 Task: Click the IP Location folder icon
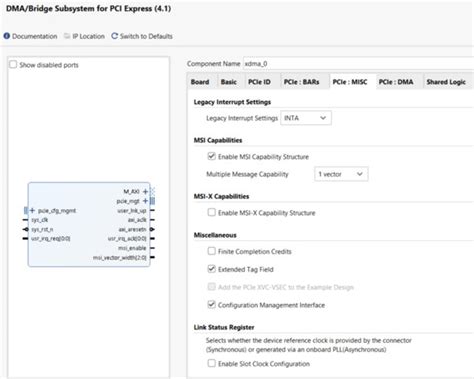(67, 36)
